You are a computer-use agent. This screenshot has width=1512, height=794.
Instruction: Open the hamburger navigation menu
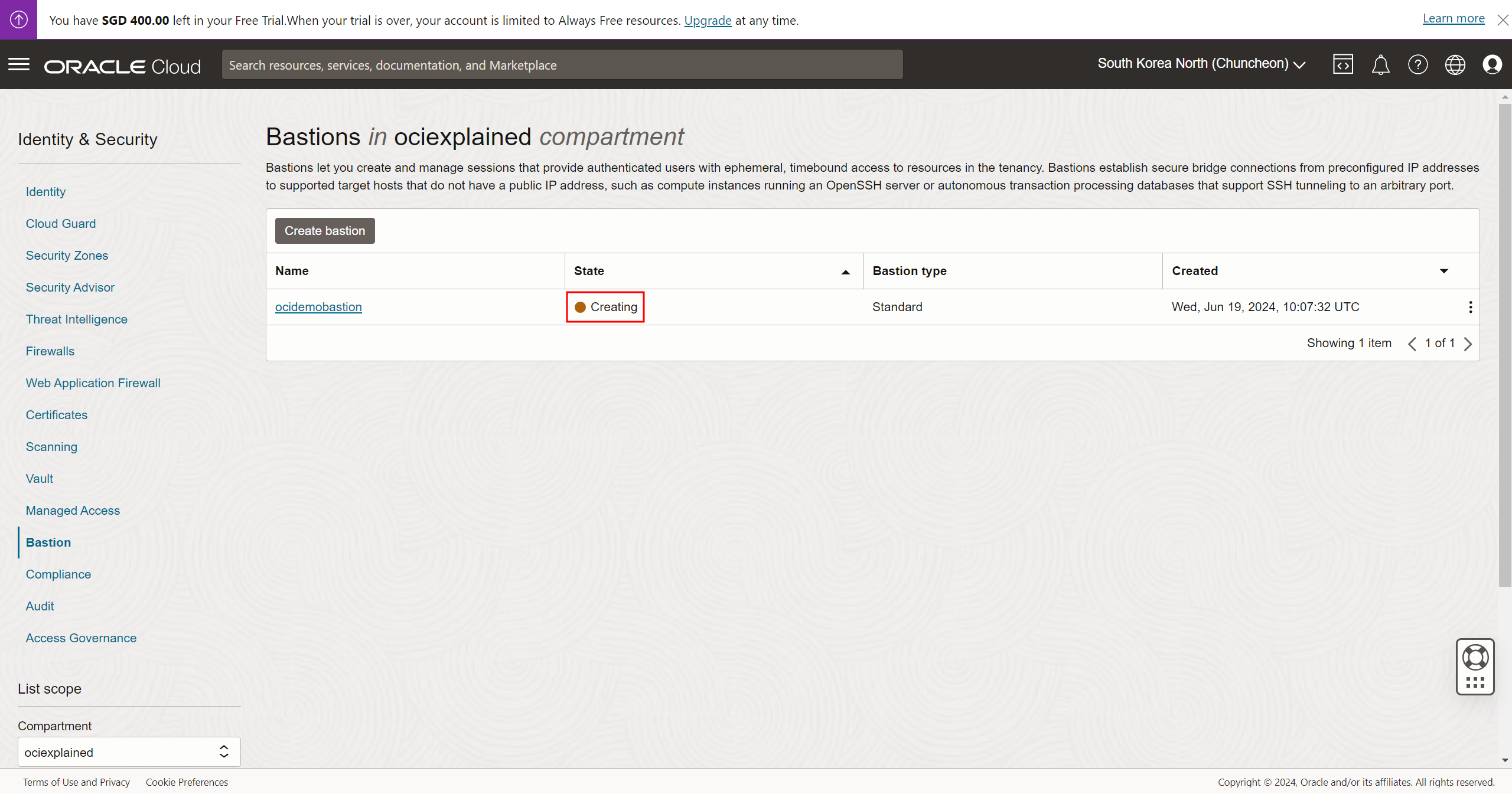[x=19, y=64]
